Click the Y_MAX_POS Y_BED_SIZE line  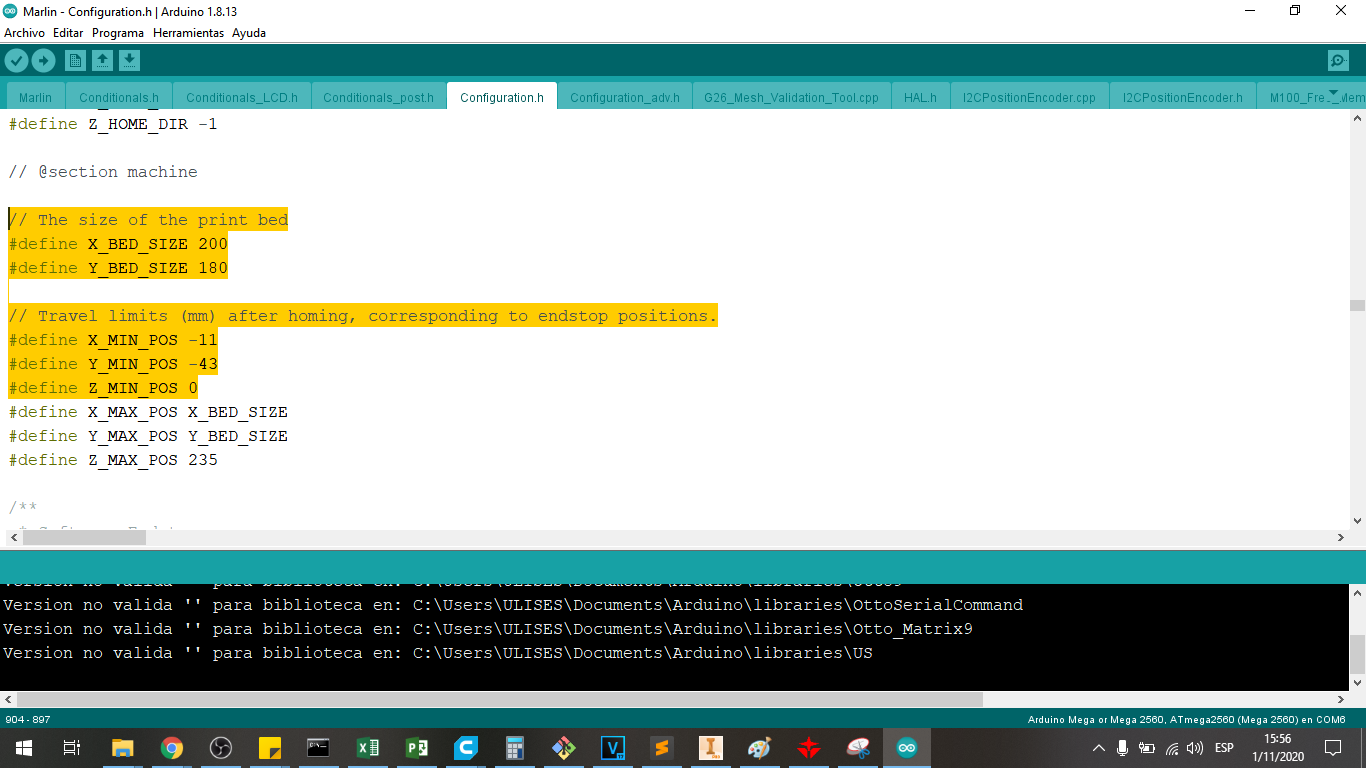point(148,436)
